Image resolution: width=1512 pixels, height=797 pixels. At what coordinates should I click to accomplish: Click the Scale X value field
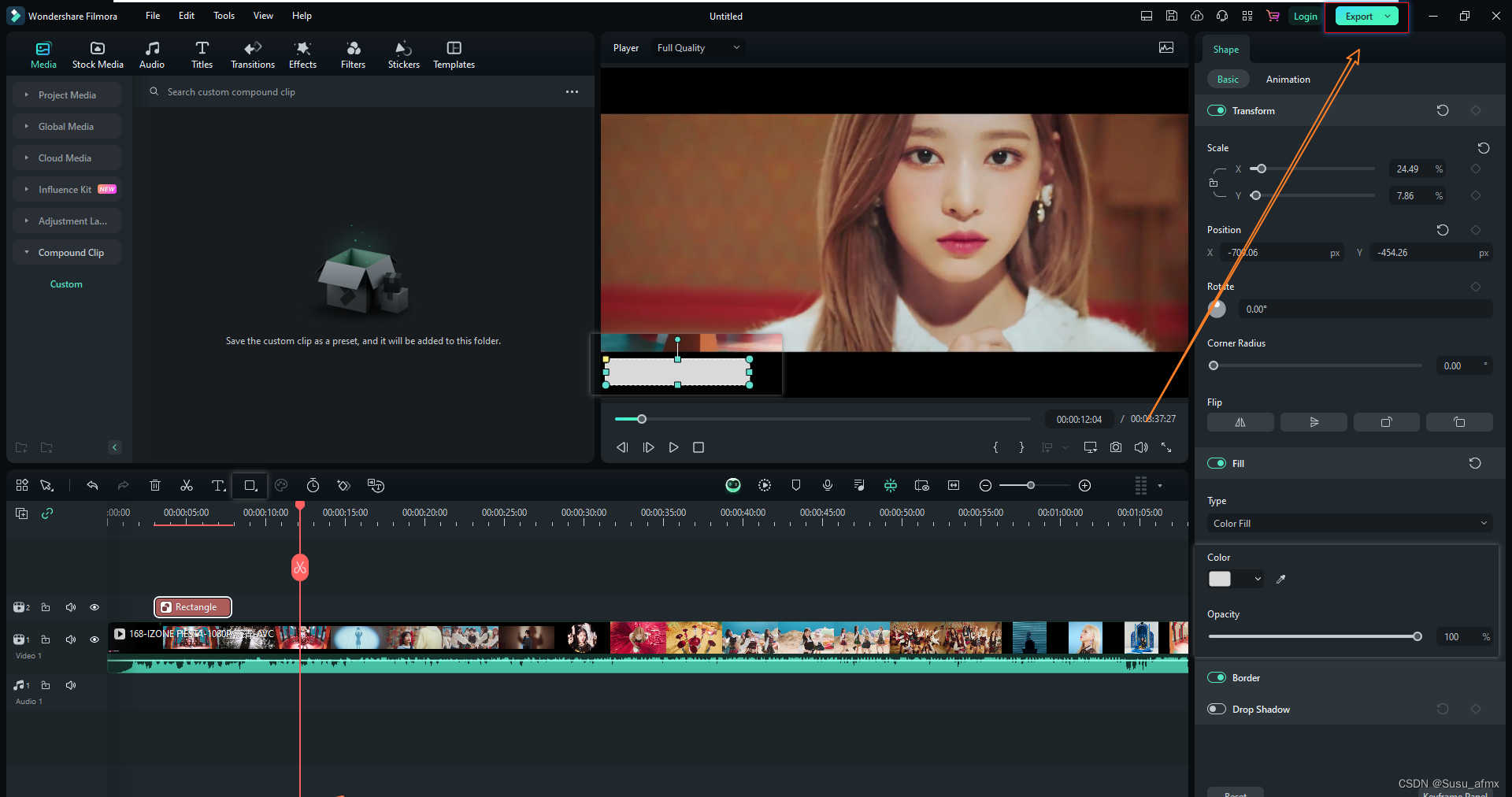(x=1417, y=169)
